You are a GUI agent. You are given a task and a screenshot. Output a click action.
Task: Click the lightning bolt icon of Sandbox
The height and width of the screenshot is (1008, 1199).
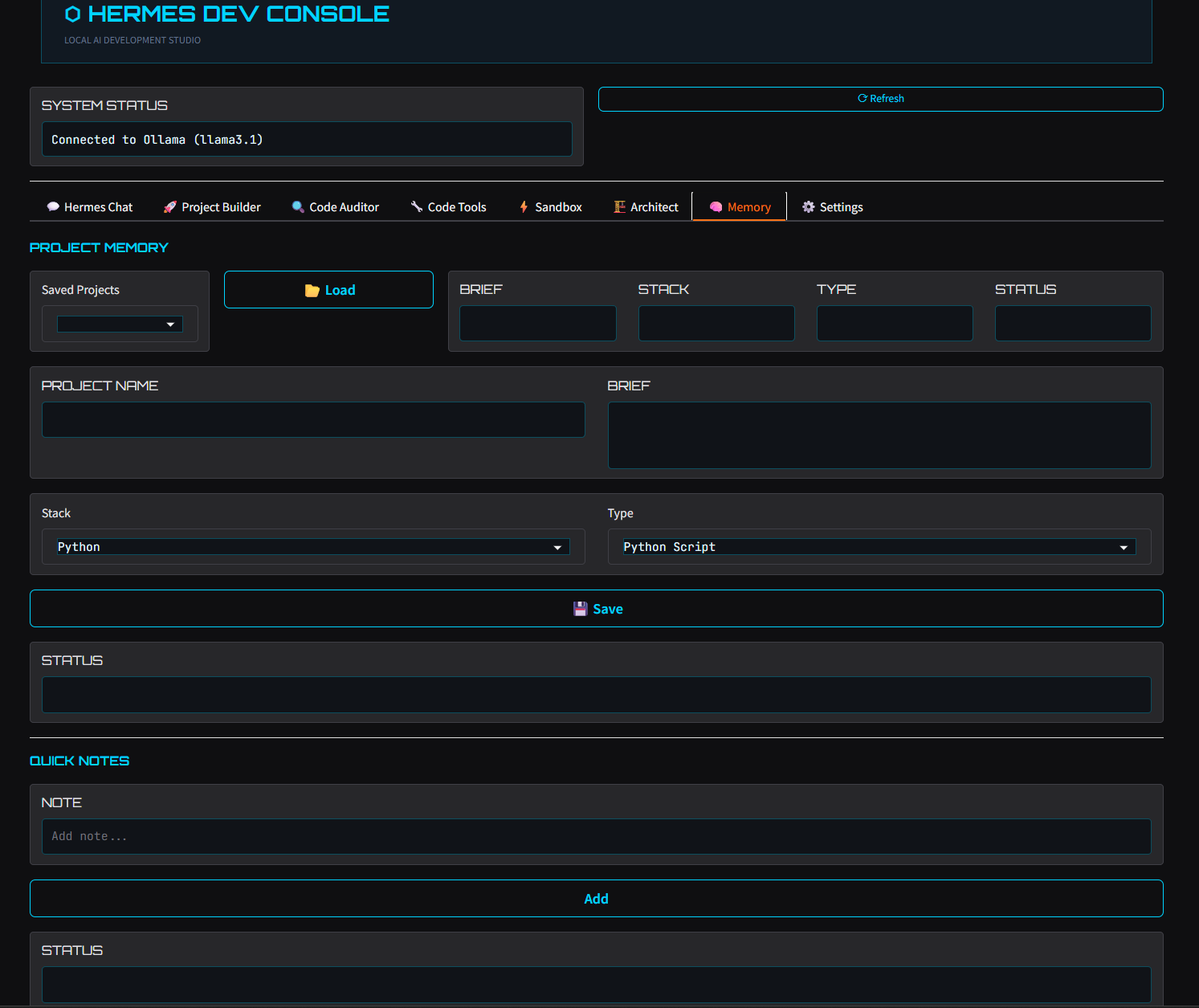[524, 207]
